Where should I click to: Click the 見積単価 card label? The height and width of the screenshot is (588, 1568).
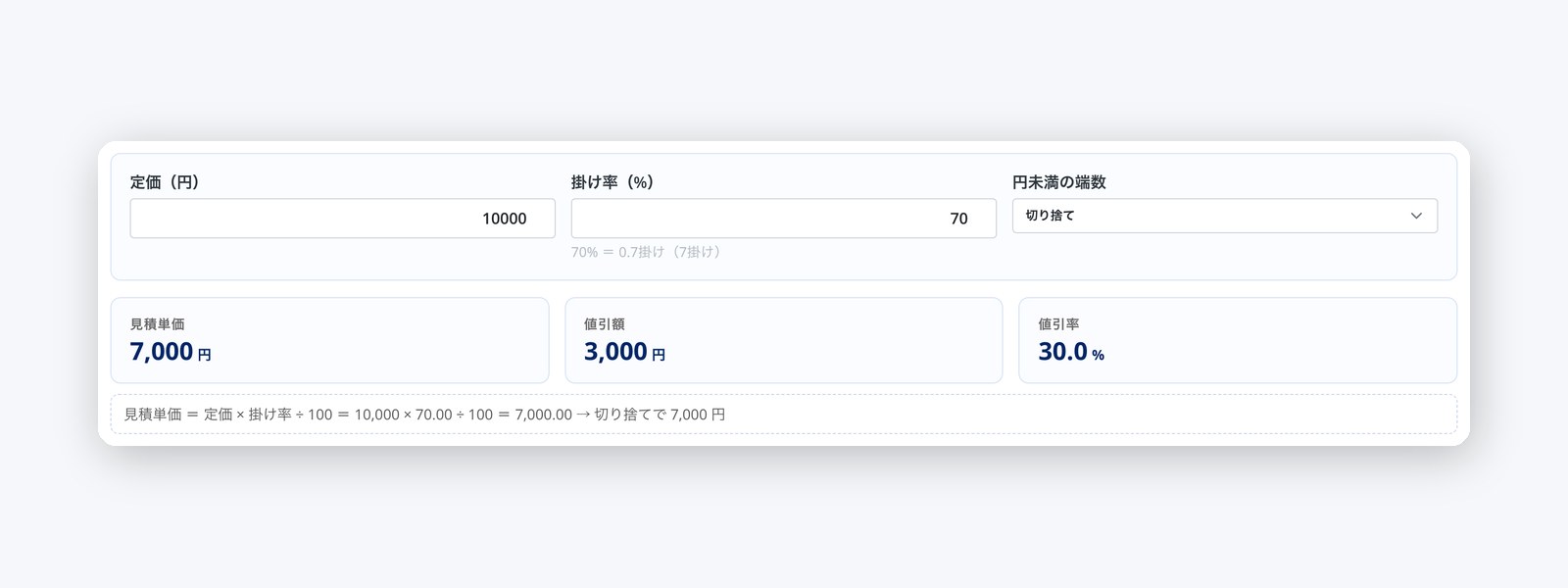pyautogui.click(x=157, y=324)
